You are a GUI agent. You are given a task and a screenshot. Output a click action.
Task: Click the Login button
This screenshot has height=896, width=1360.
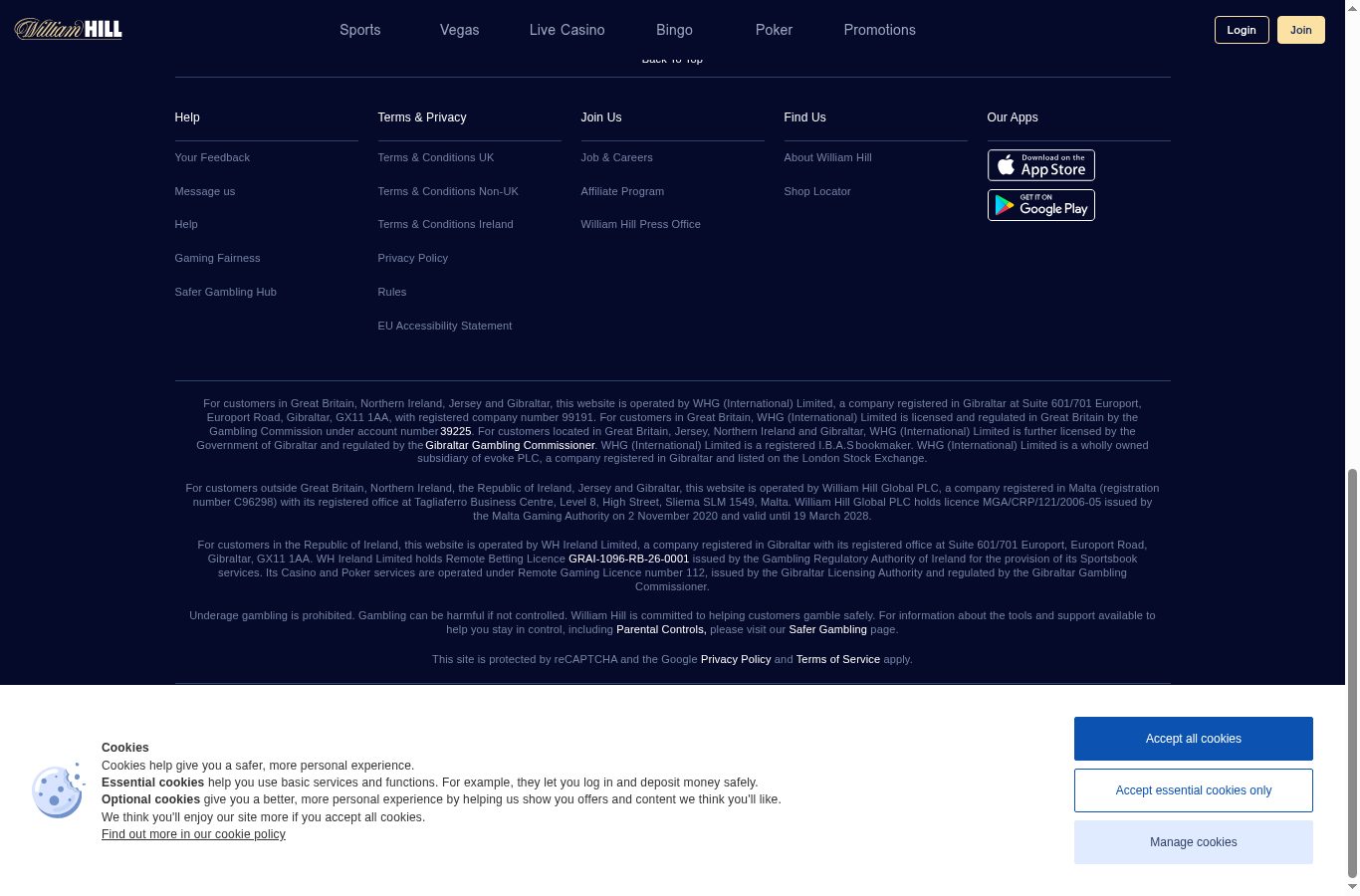(1242, 30)
